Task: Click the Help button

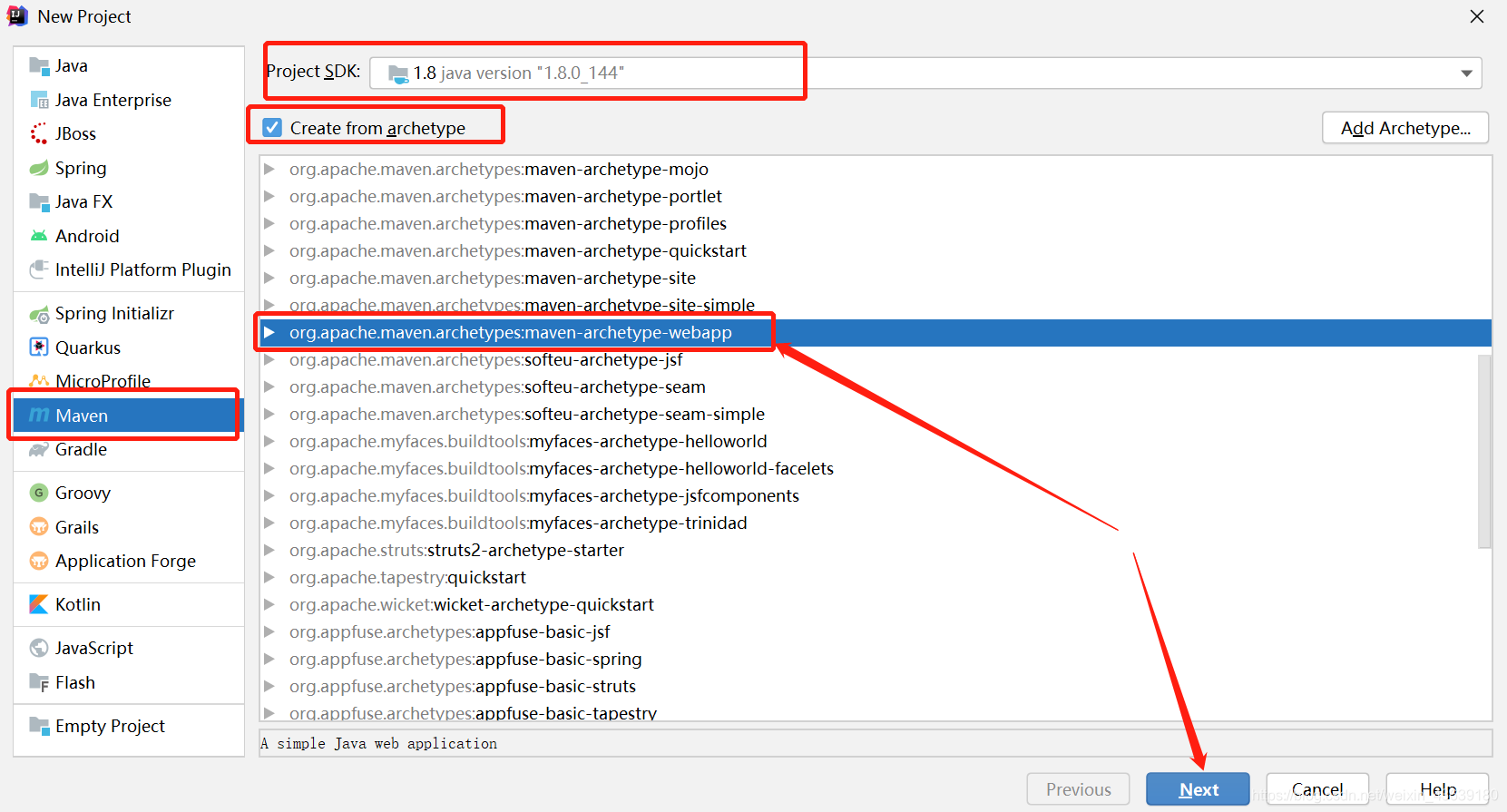Action: pos(1437,789)
